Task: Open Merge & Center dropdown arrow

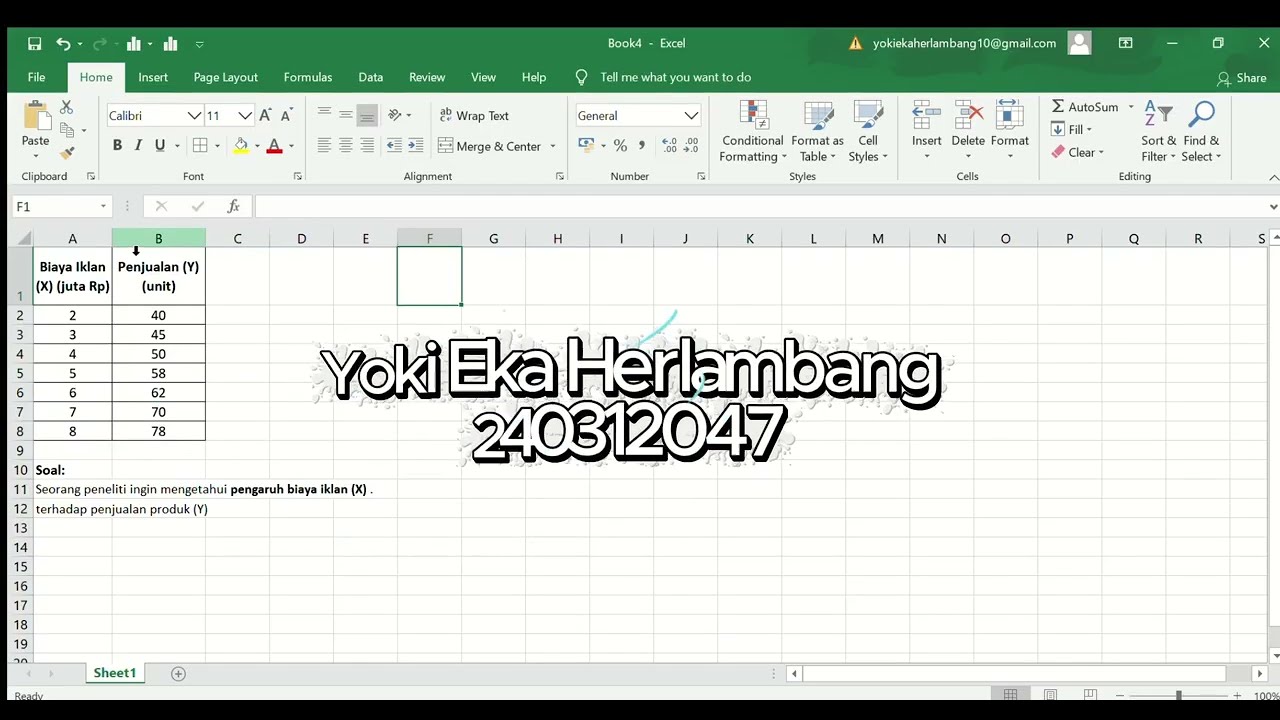Action: tap(553, 146)
